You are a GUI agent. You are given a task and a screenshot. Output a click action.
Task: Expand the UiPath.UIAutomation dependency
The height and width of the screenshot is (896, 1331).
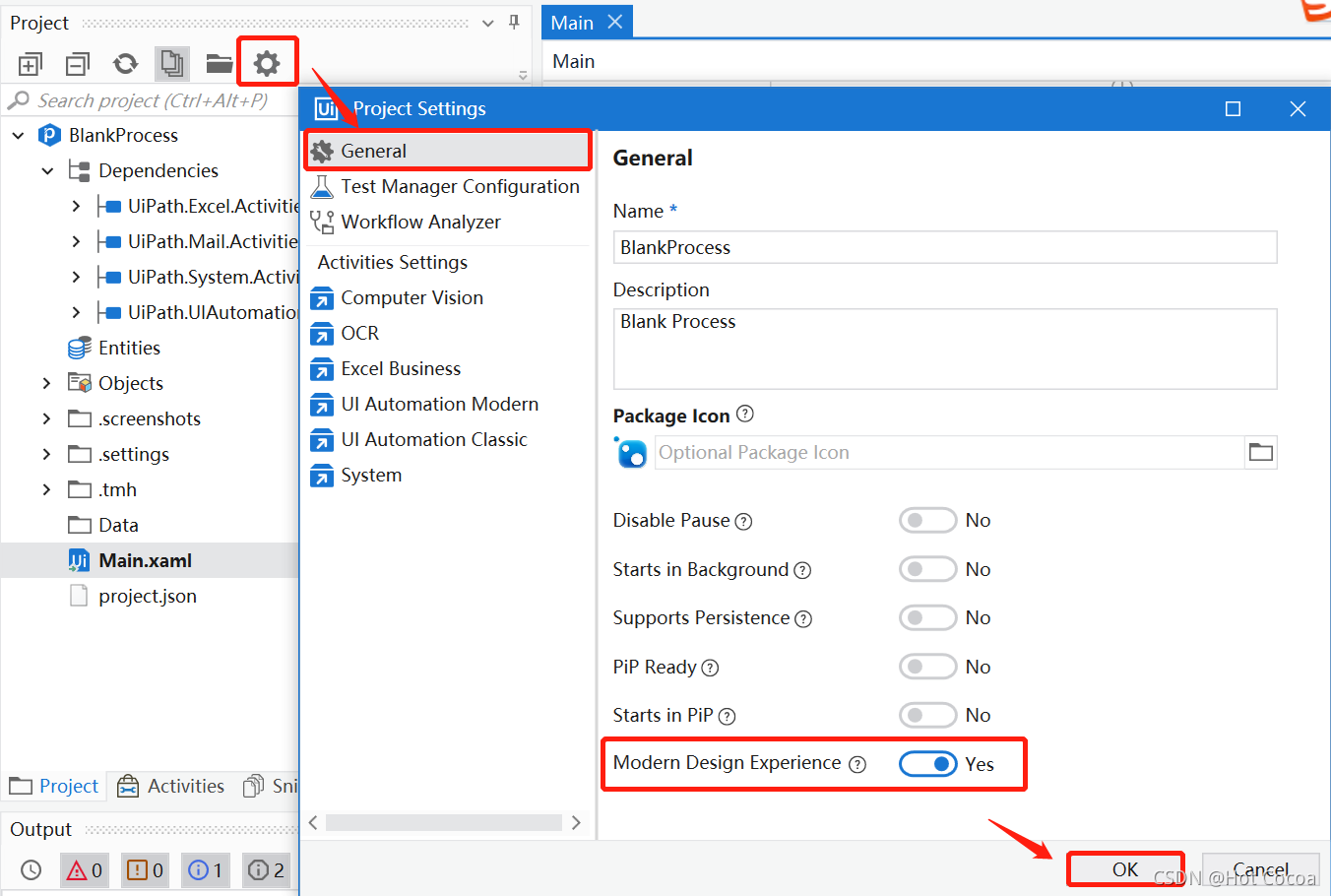tap(76, 313)
